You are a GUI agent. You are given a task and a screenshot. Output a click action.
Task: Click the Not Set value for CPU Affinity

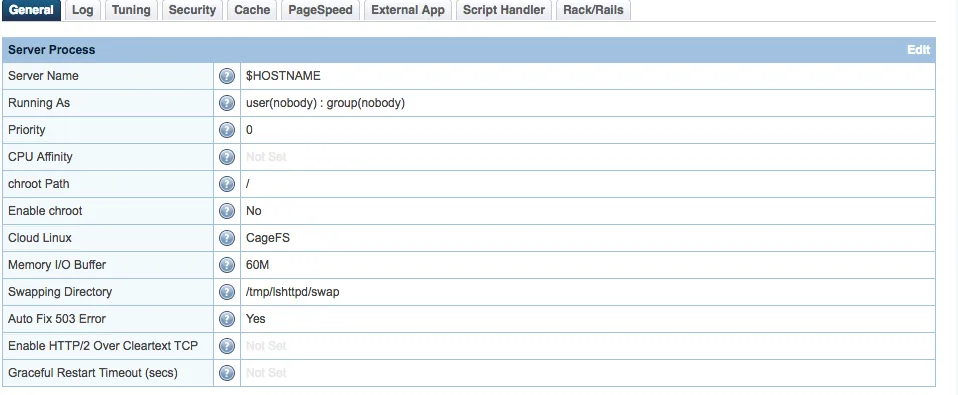click(x=266, y=157)
